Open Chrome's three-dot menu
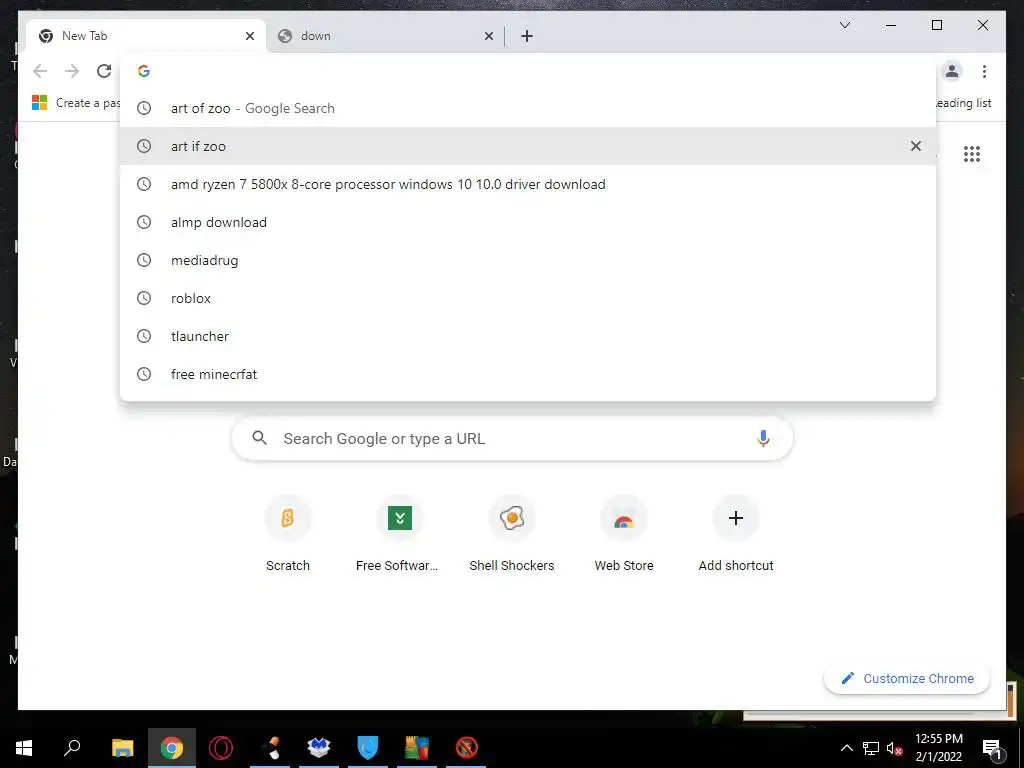Screen dimensions: 1024x768 coord(984,71)
